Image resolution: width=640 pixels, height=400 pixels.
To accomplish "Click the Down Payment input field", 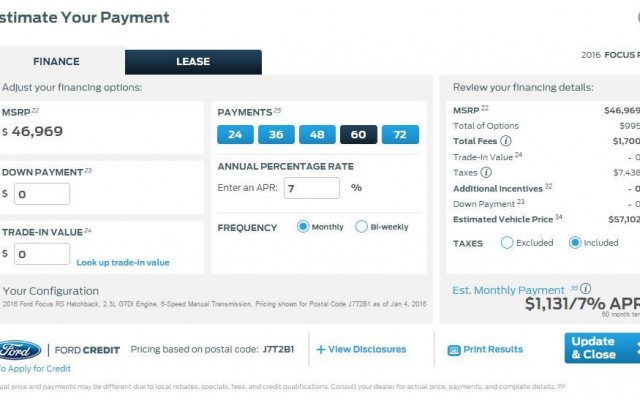I will pyautogui.click(x=42, y=194).
